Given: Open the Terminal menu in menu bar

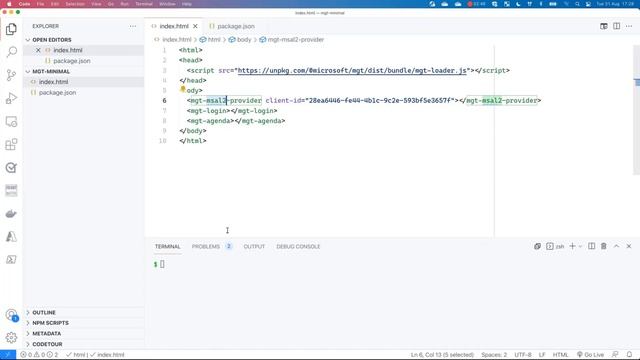Looking at the screenshot, I should (x=144, y=4).
